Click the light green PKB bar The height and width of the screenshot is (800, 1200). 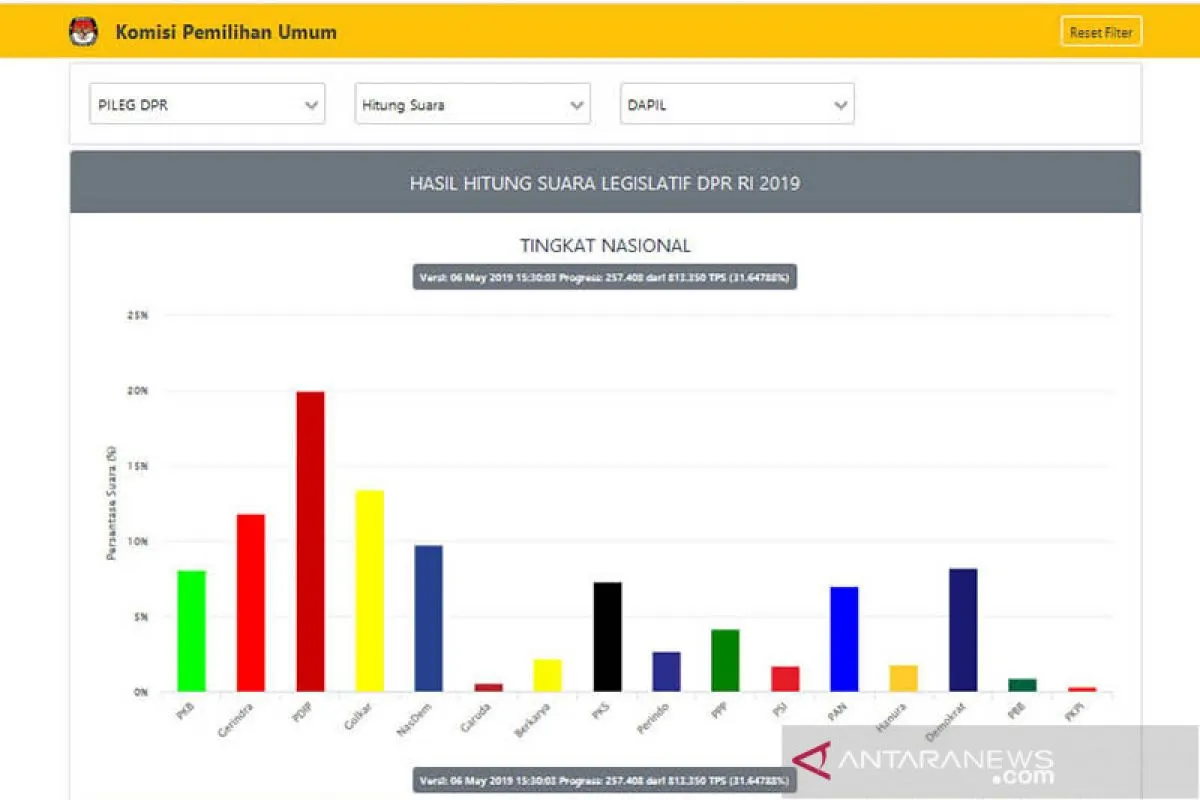tap(191, 631)
